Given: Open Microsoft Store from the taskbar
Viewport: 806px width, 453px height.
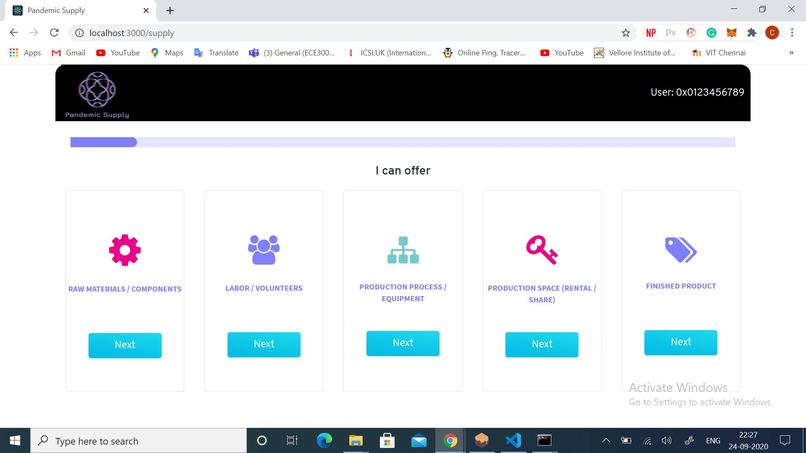Looking at the screenshot, I should 387,441.
